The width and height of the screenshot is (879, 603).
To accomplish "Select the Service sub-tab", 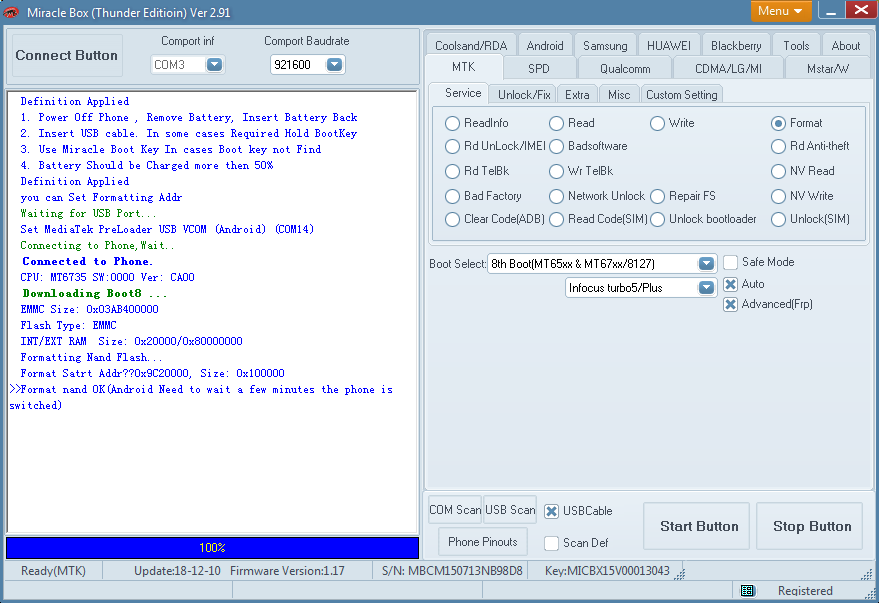I will tap(463, 93).
